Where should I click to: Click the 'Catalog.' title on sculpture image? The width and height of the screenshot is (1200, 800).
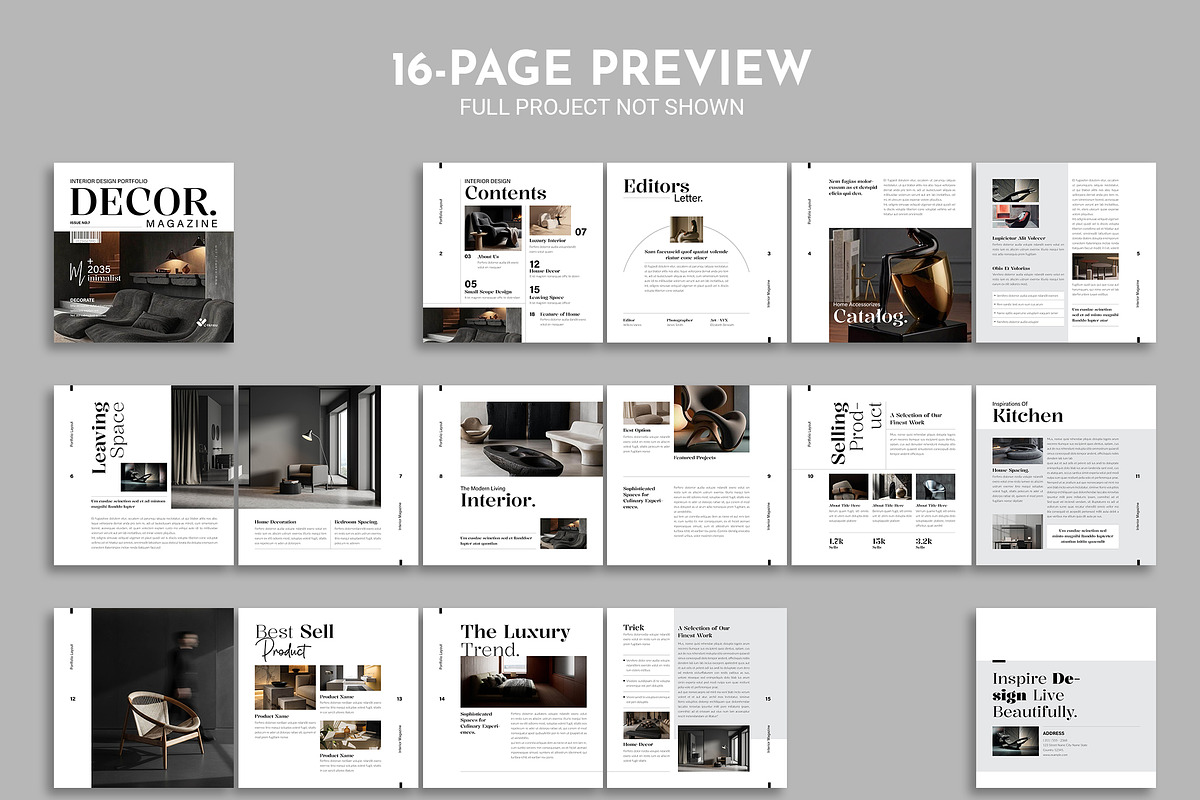[x=871, y=318]
